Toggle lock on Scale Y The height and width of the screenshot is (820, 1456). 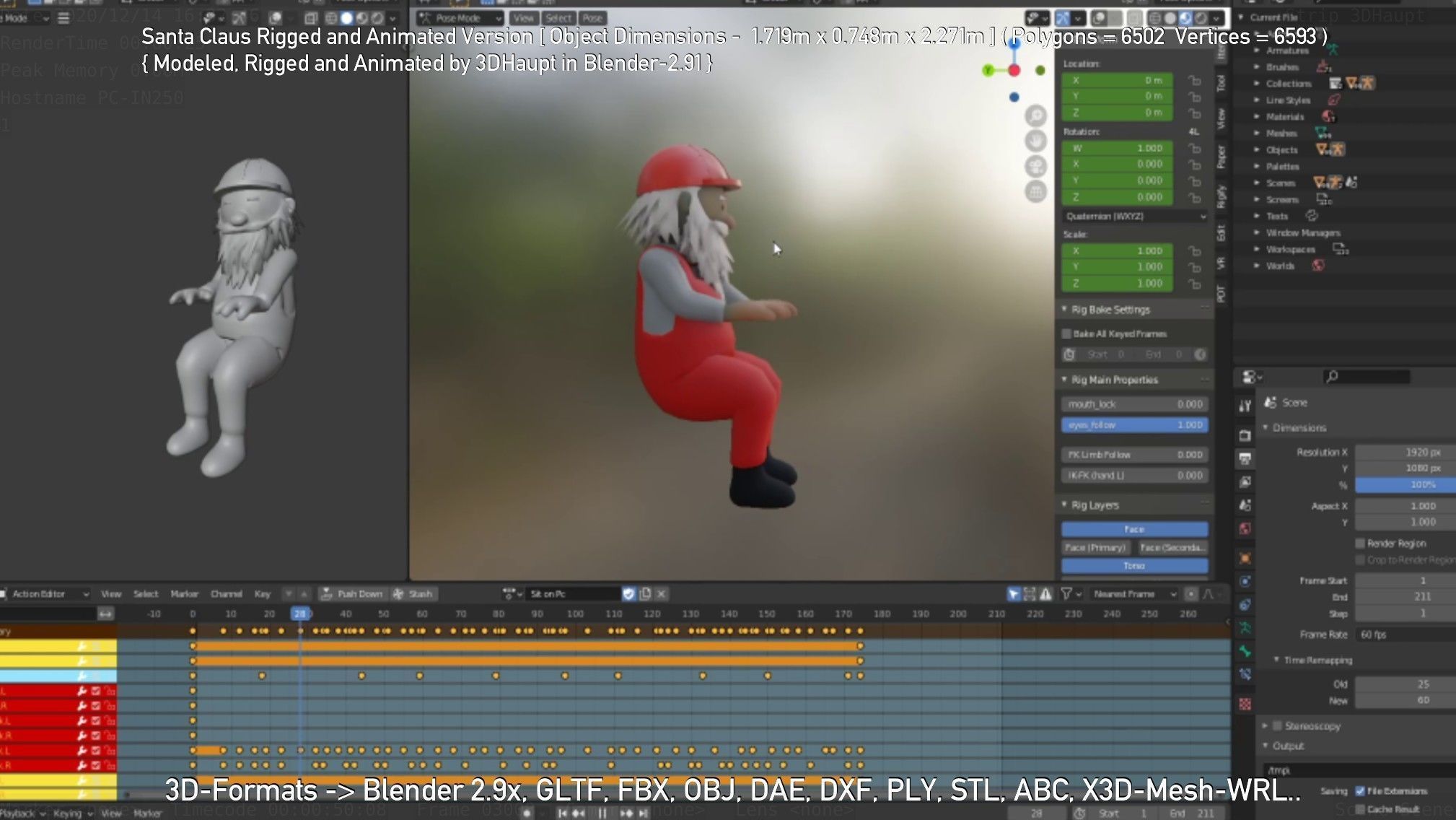click(x=1195, y=267)
